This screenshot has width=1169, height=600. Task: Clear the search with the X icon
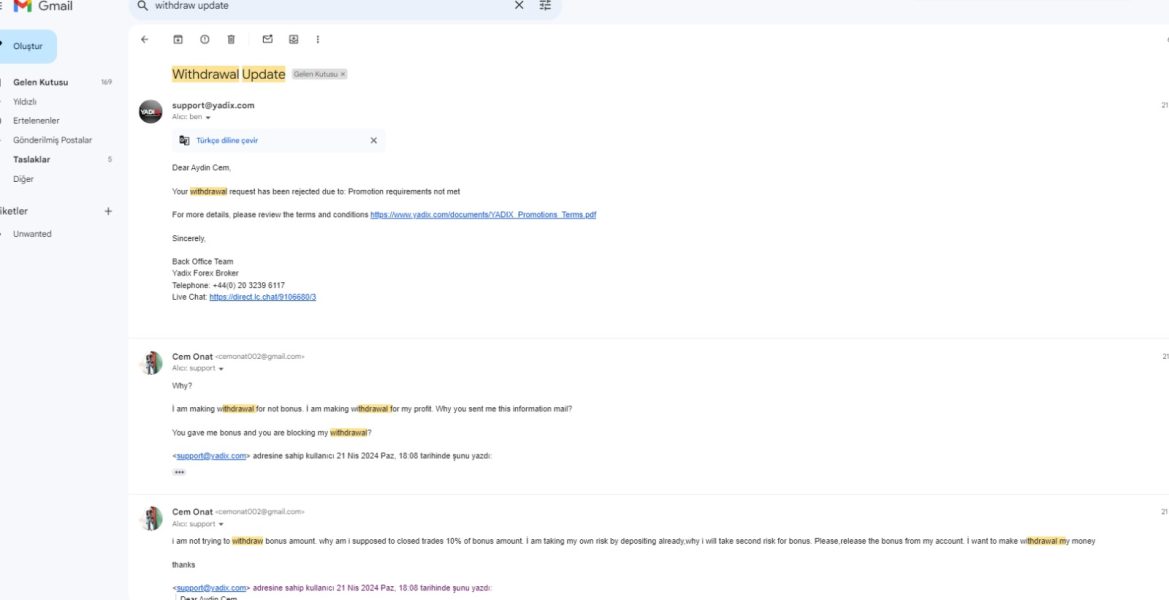tap(519, 5)
